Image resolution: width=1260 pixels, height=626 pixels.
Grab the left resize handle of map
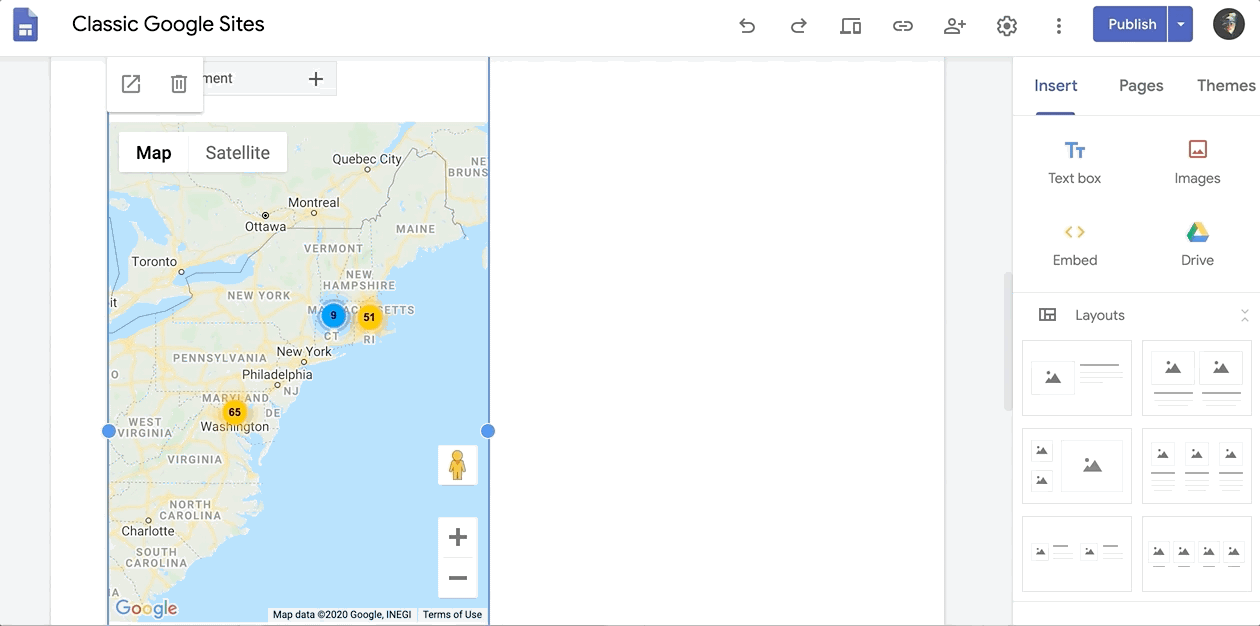(x=109, y=431)
